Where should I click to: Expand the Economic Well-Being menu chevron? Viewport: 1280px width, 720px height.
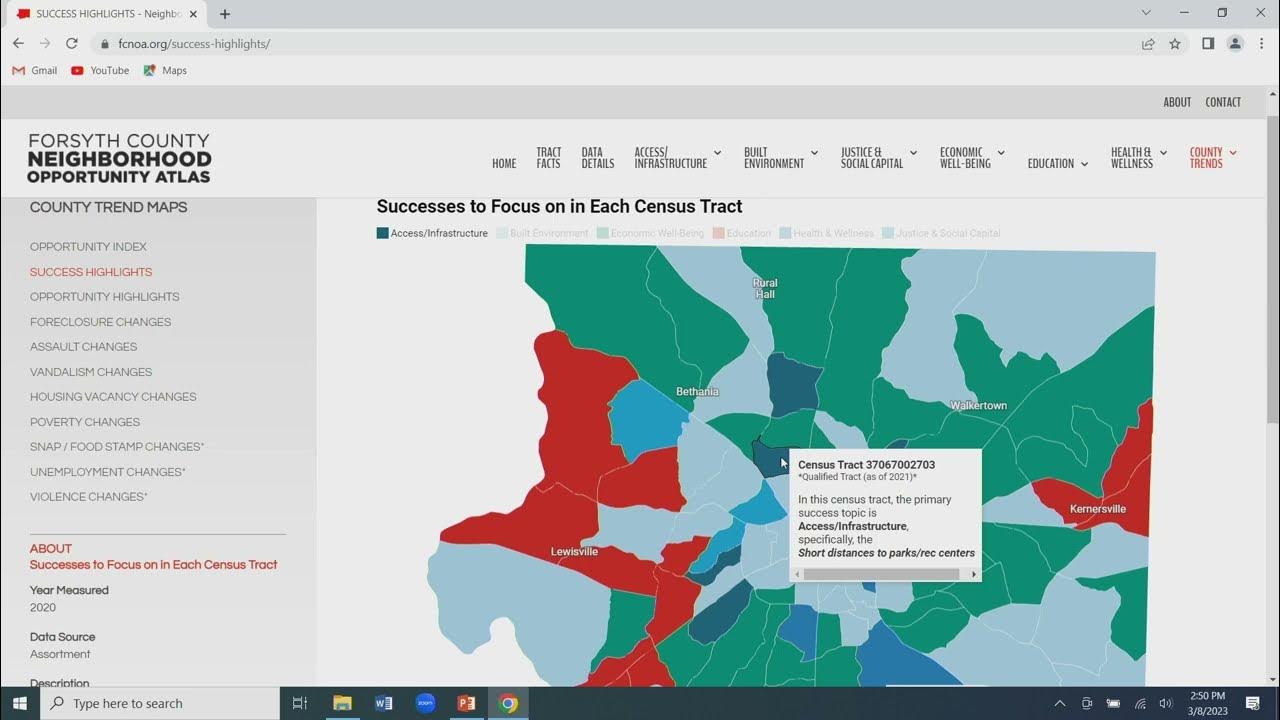(x=1001, y=153)
